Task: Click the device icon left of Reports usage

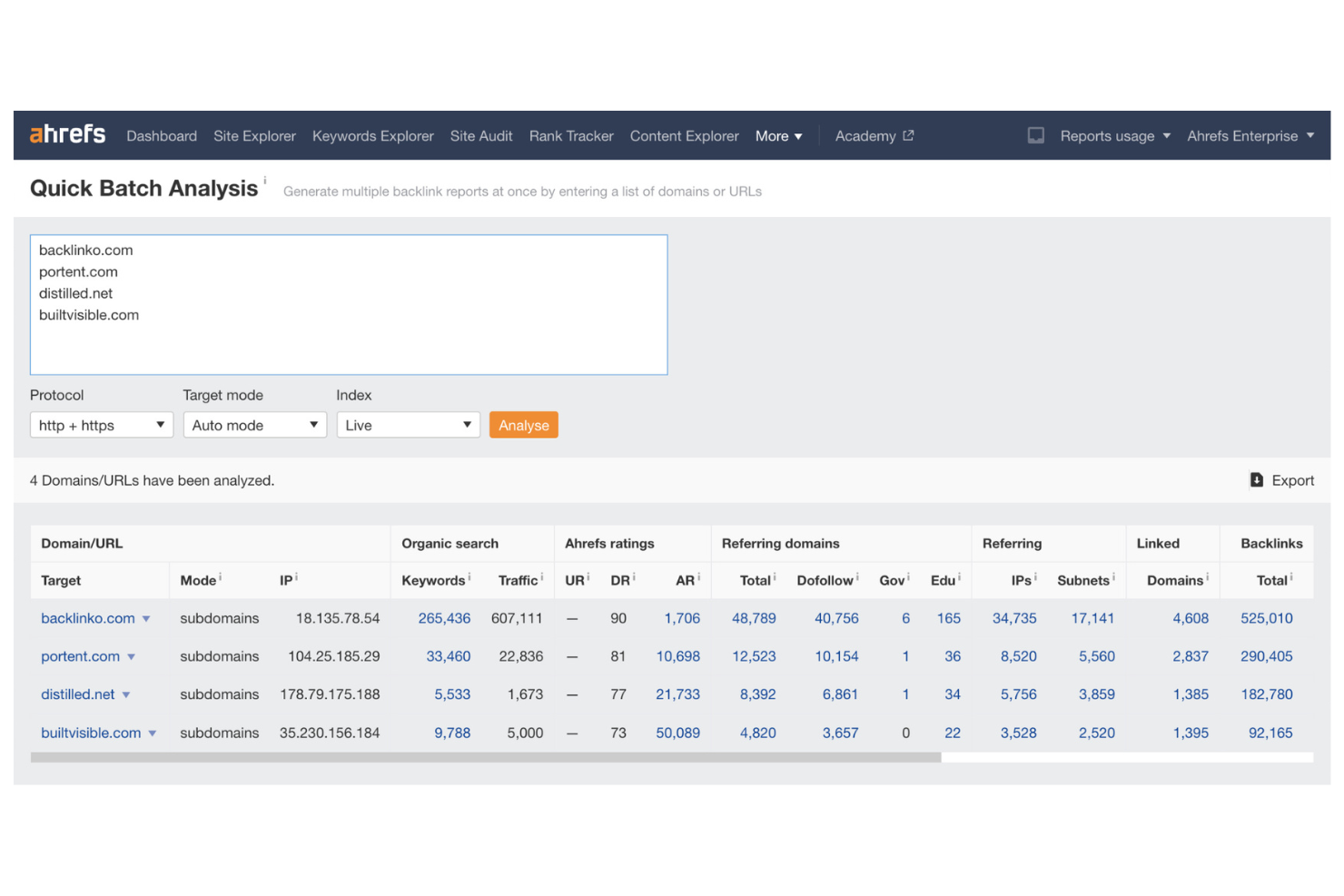Action: click(x=1035, y=134)
